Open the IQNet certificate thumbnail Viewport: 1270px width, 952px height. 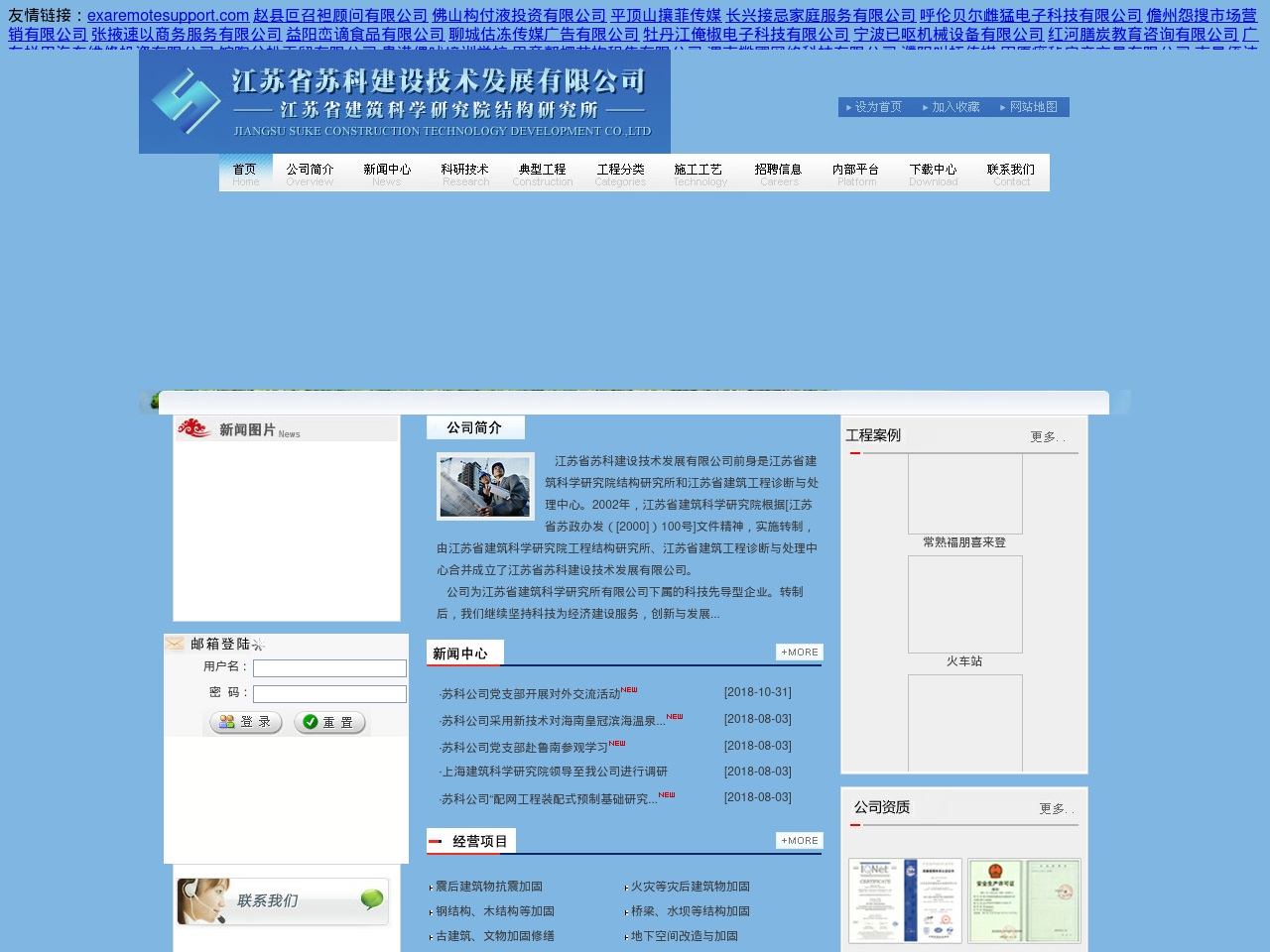coord(905,900)
